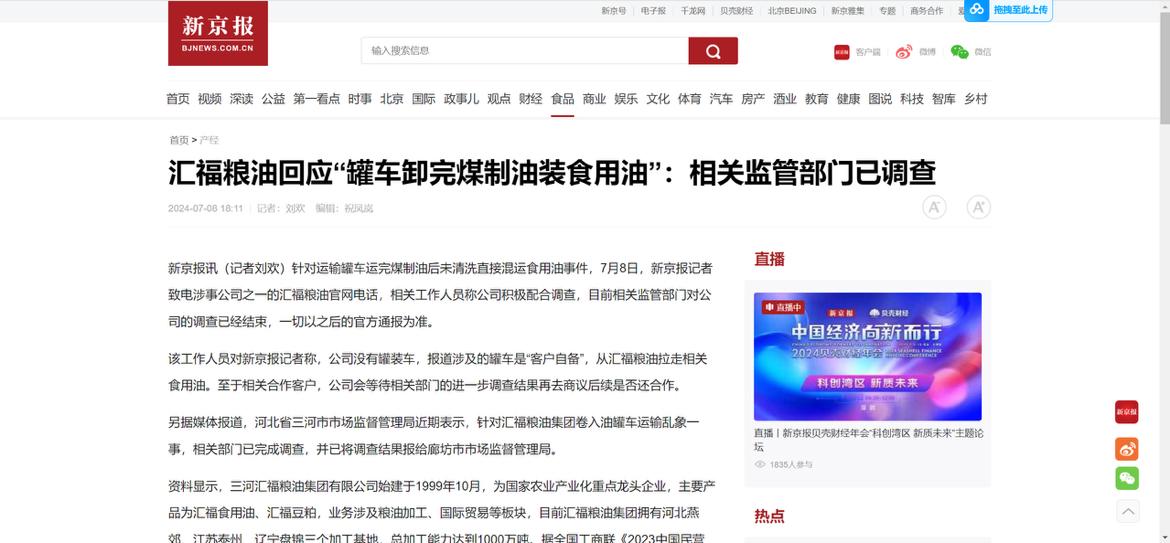Open the 文化 navigation tab
This screenshot has width=1170, height=543.
click(658, 98)
